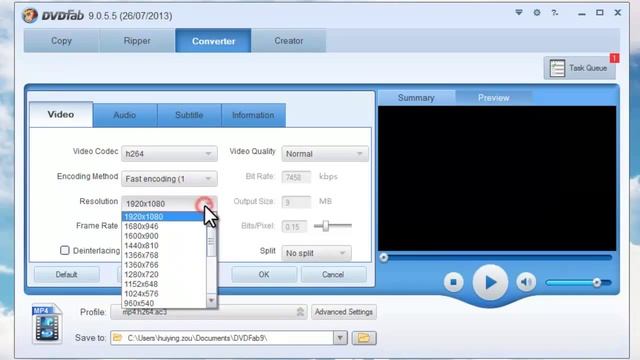Click the Profile field mp4.h264.ac3

209,312
